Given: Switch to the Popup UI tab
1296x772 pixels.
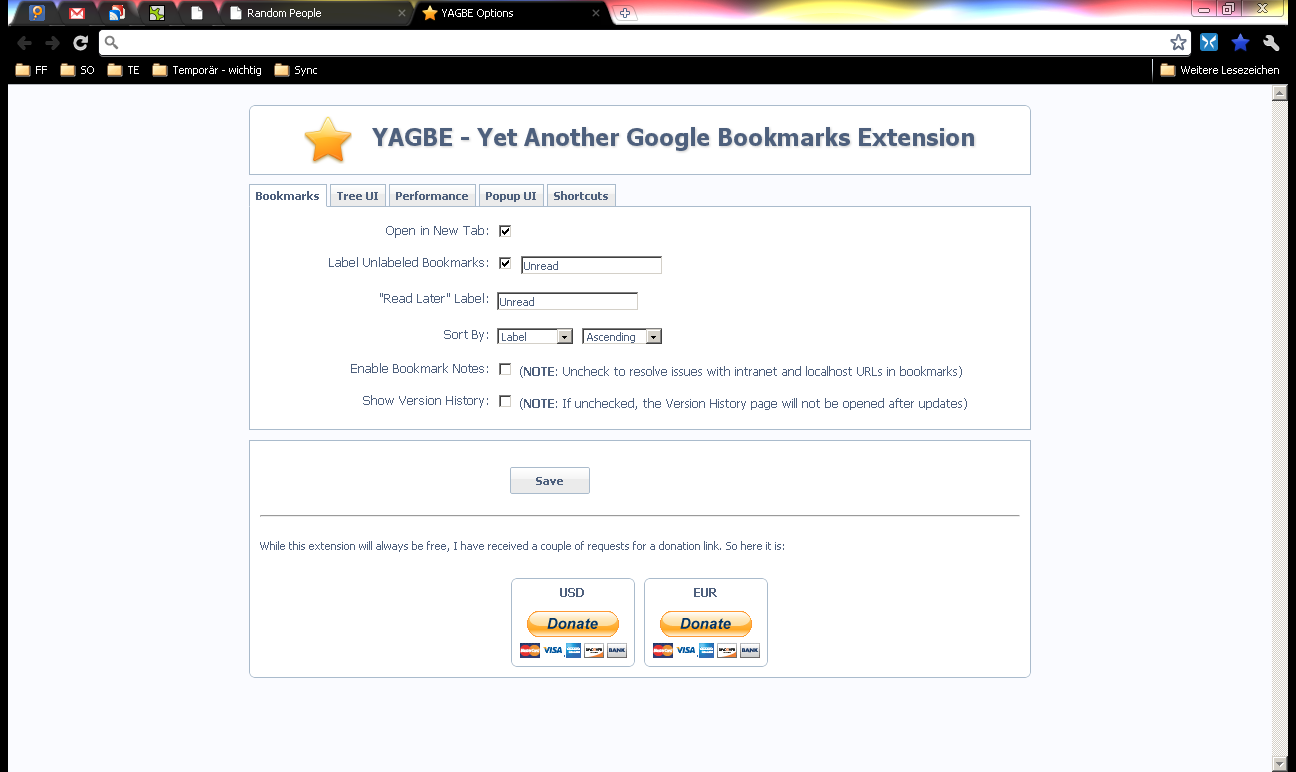Looking at the screenshot, I should pyautogui.click(x=511, y=196).
